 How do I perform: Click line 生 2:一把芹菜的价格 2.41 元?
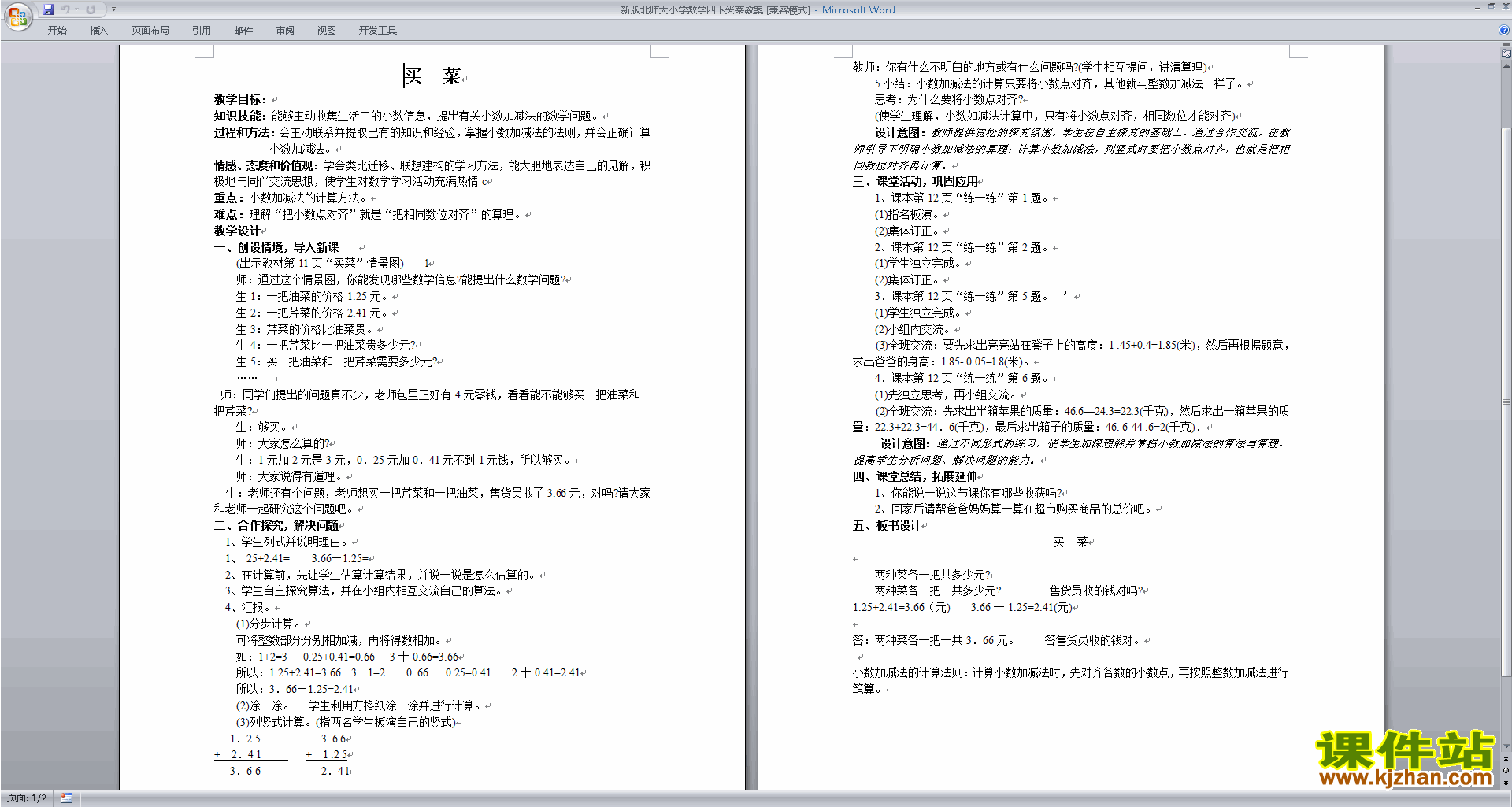click(x=313, y=313)
